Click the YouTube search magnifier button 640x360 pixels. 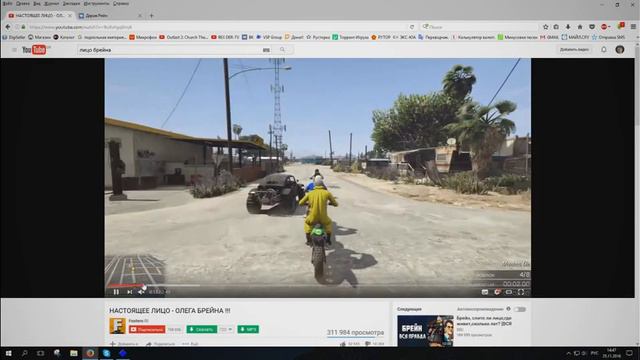click(x=282, y=50)
